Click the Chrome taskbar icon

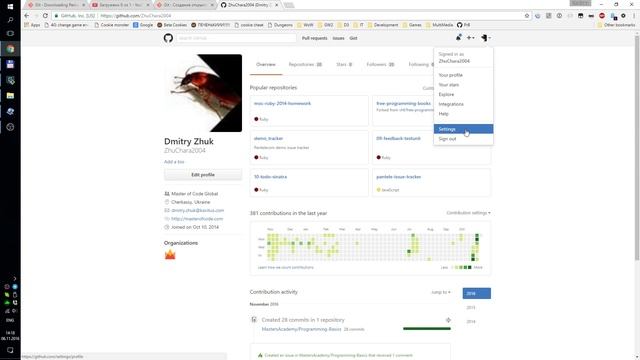click(10, 49)
